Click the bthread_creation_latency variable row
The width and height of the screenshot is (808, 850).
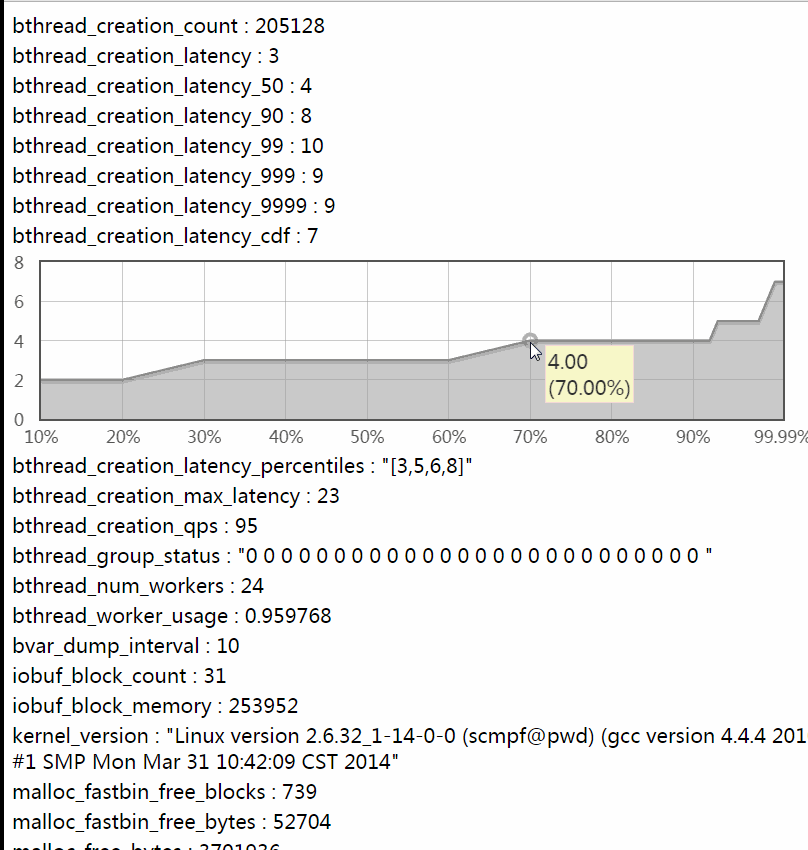click(x=146, y=56)
